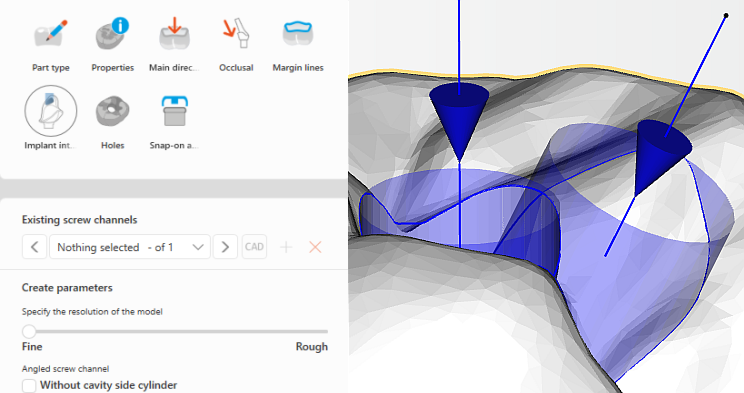The height and width of the screenshot is (393, 744).
Task: Delete screw channel with red X
Action: 315,247
